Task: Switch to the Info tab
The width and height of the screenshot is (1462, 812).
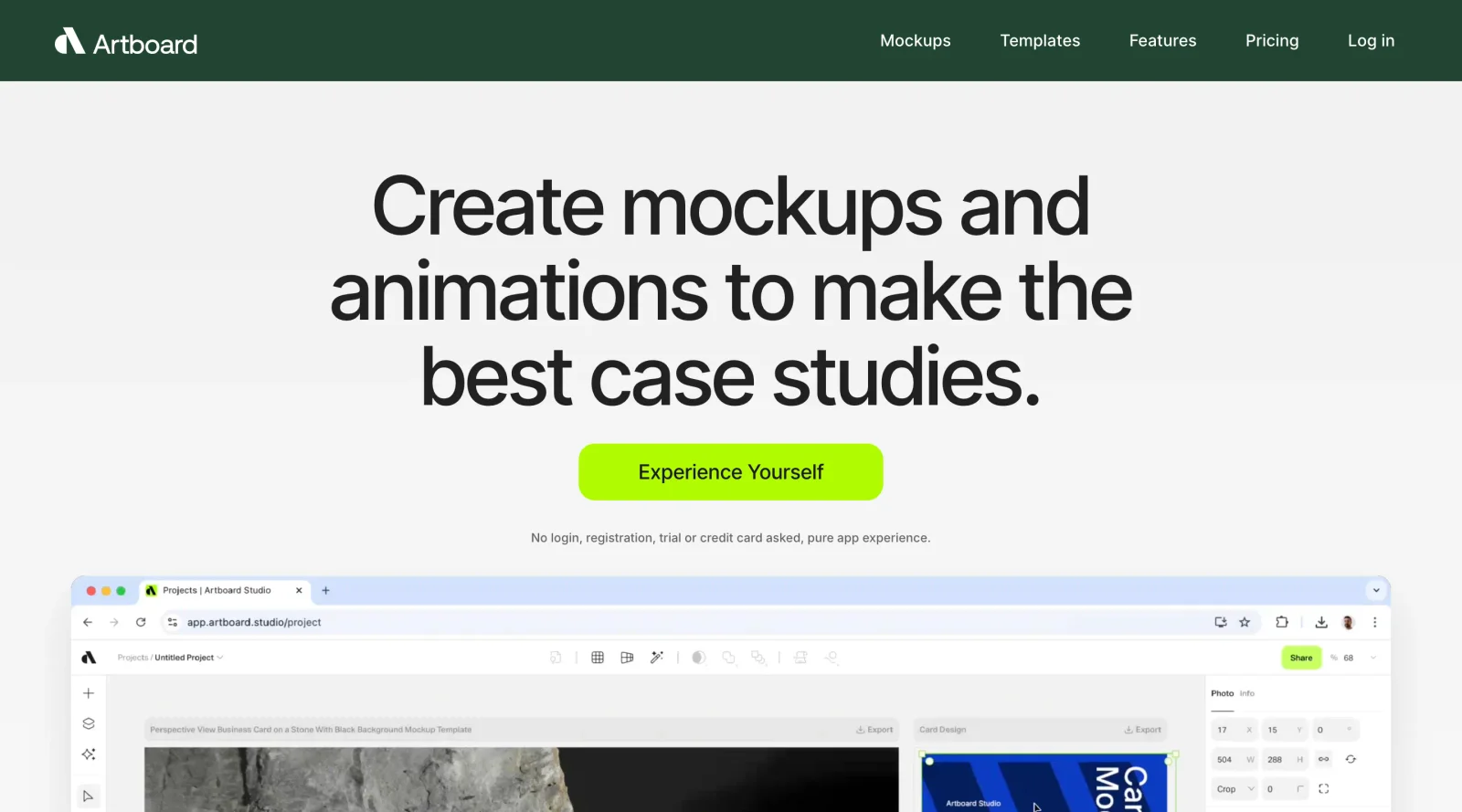Action: click(x=1247, y=693)
